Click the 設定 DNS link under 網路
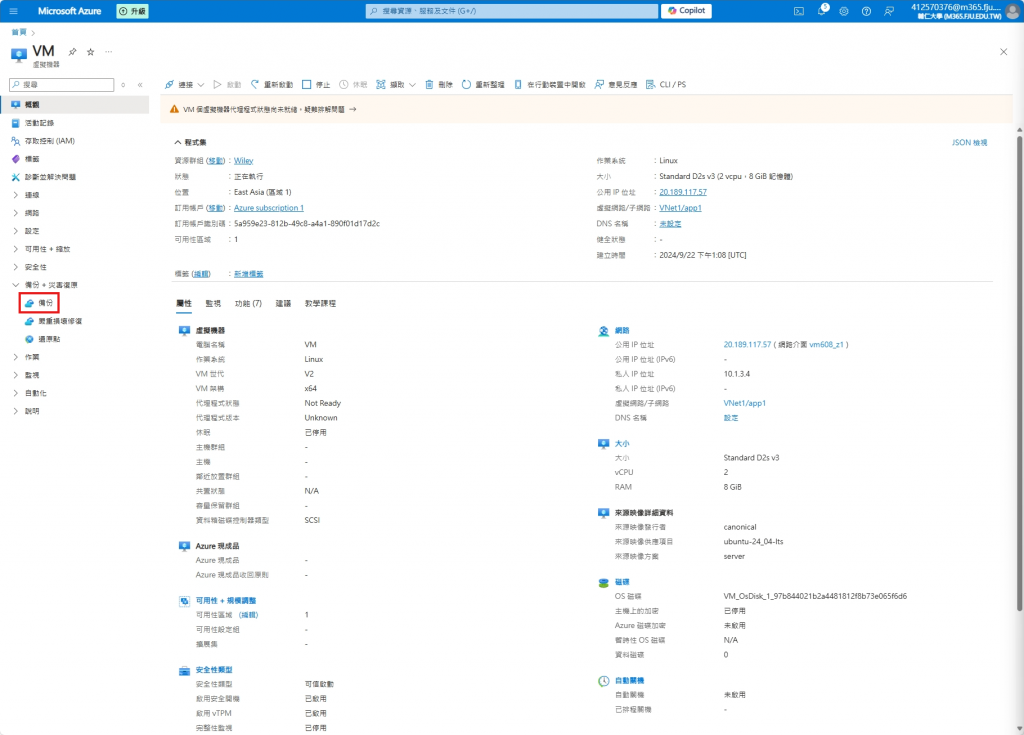 731,418
